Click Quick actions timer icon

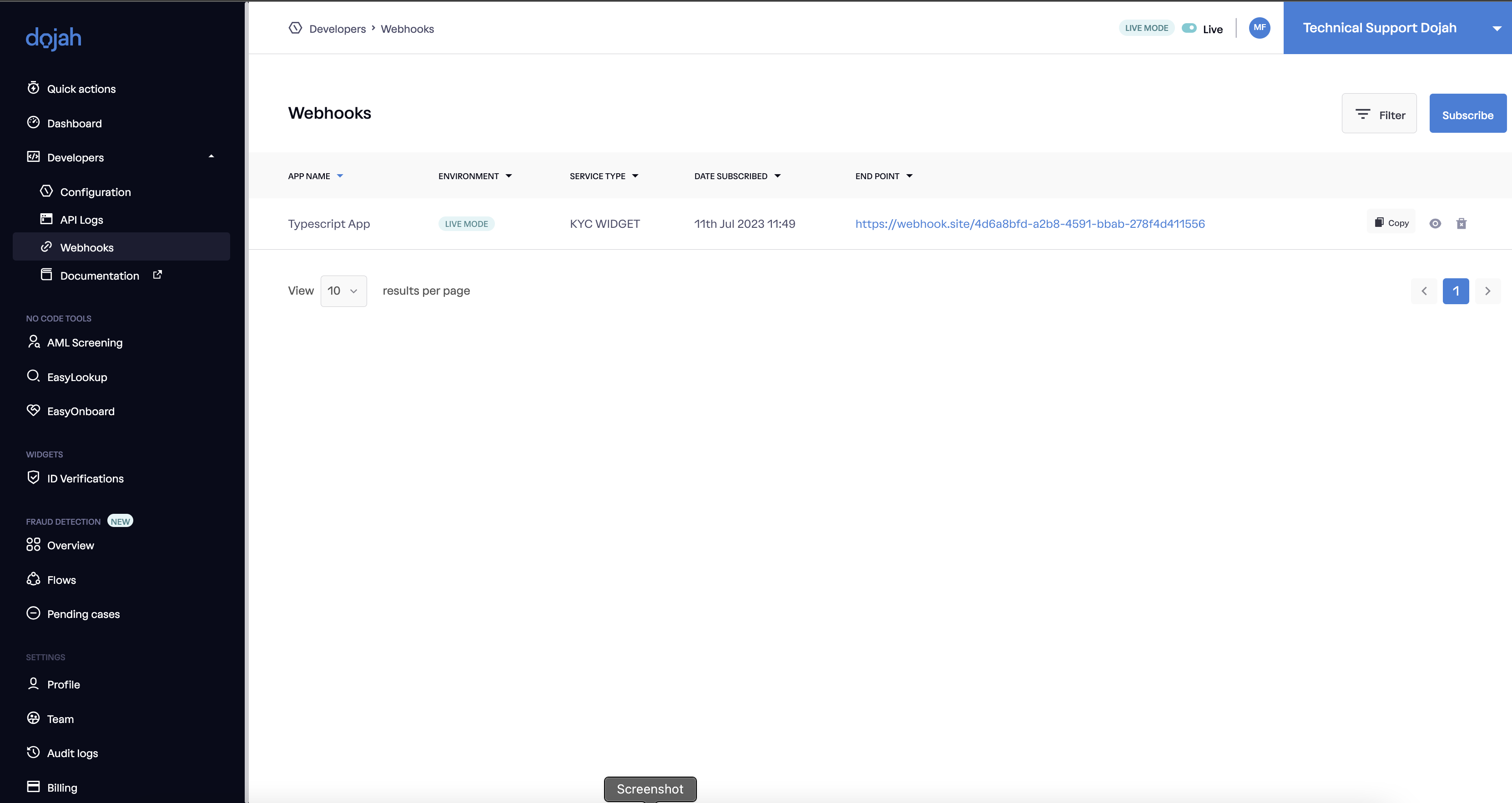point(34,87)
